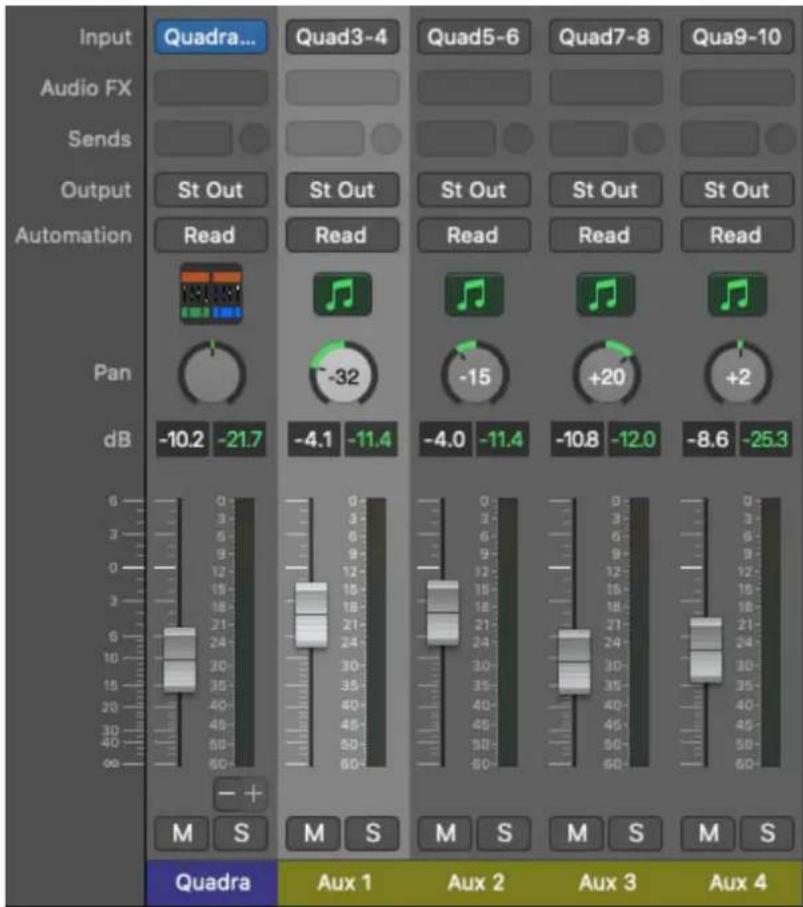803x907 pixels.
Task: Click the Aux 4 music note icon
Action: [737, 294]
